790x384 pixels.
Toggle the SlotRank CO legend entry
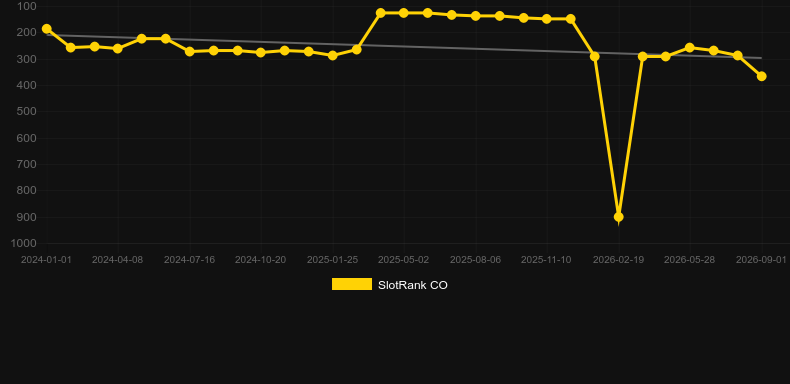click(389, 285)
